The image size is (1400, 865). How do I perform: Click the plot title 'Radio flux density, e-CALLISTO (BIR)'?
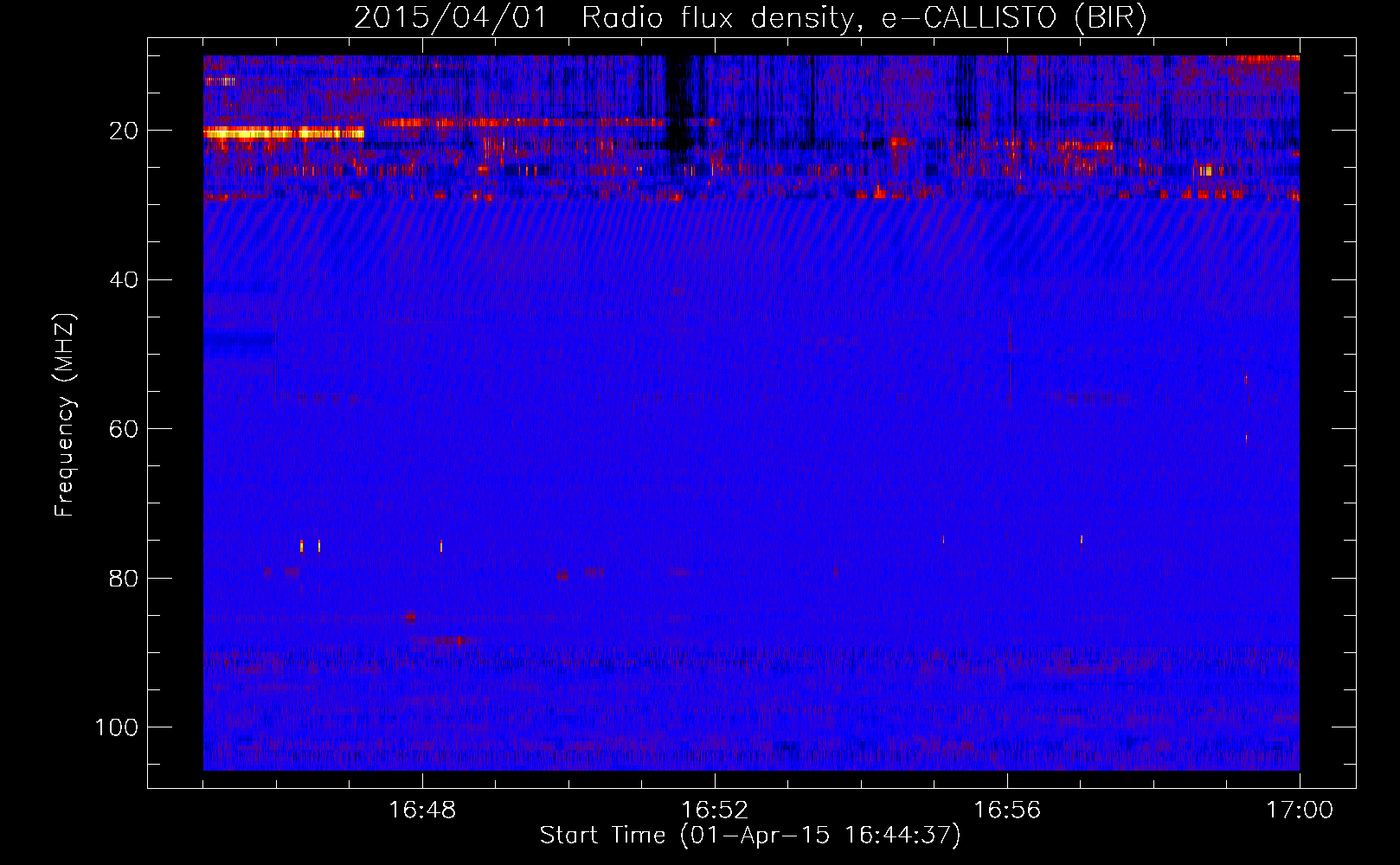(x=864, y=18)
